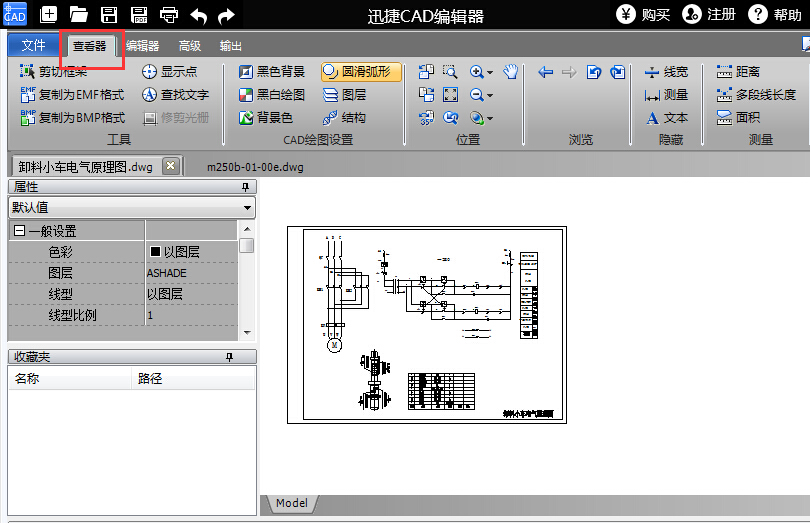The height and width of the screenshot is (523, 810).
Task: Click the fit to window icon
Action: pyautogui.click(x=450, y=95)
